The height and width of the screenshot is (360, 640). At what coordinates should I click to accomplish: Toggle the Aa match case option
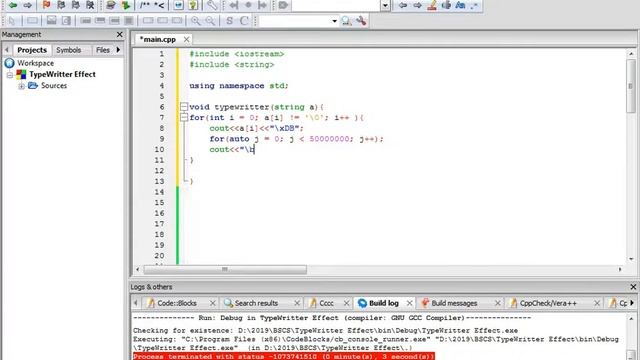point(460,5)
